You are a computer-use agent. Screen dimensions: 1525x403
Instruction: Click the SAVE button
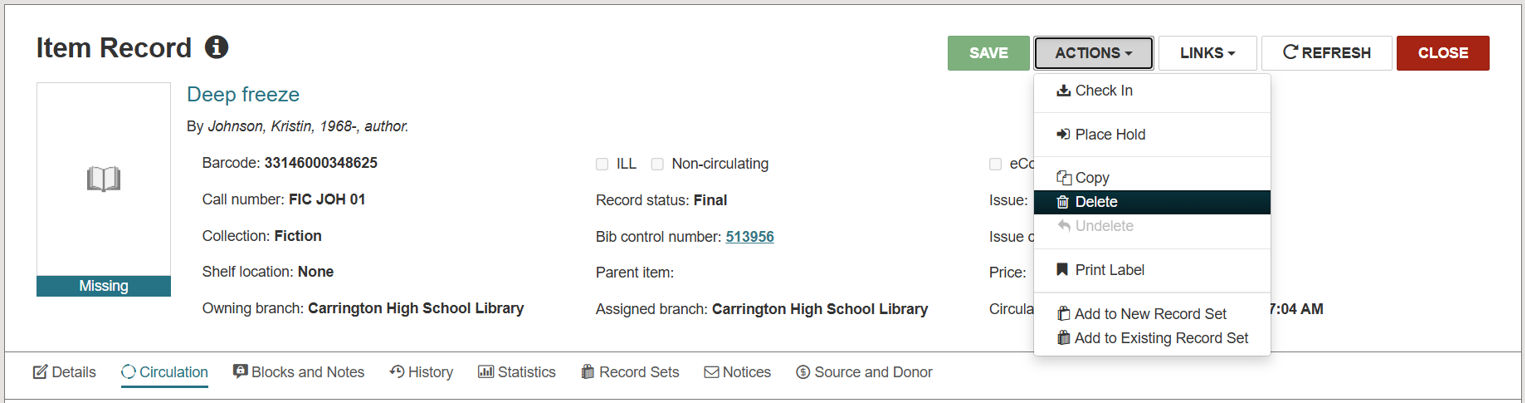coord(988,53)
